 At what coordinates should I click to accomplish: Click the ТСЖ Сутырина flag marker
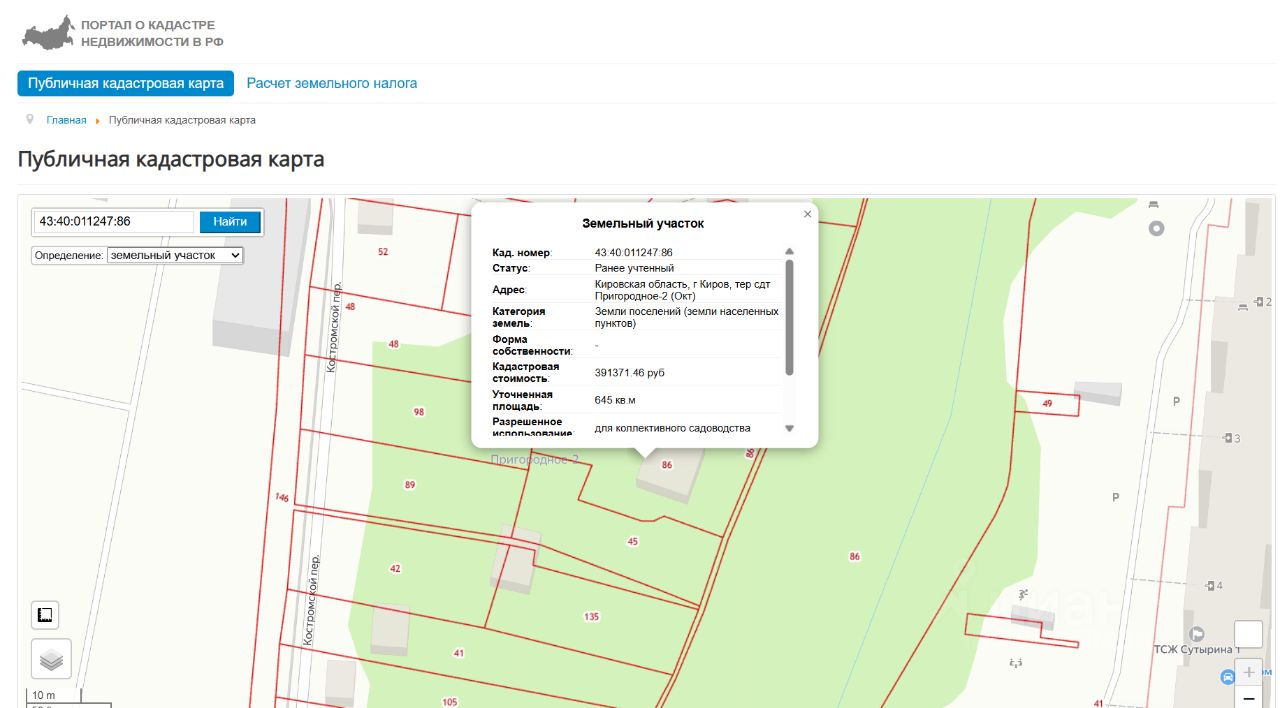[1196, 634]
